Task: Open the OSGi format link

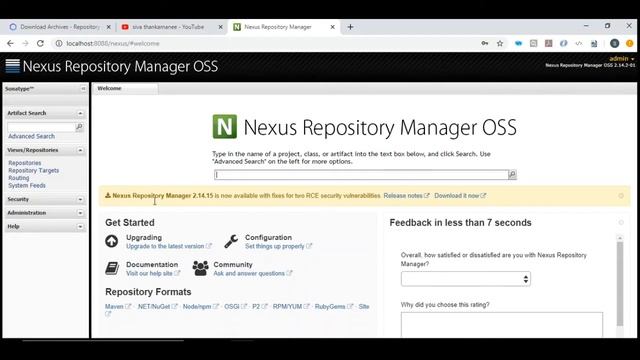Action: pyautogui.click(x=236, y=307)
